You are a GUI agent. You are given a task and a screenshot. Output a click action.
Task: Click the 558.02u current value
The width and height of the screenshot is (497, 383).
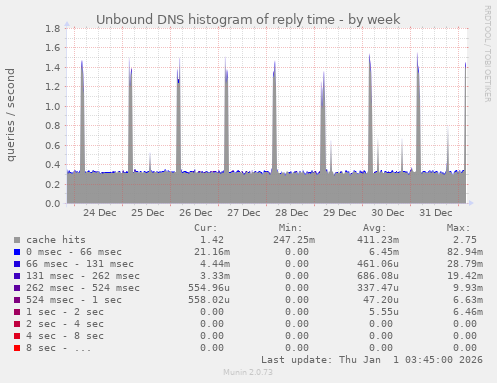click(x=209, y=300)
